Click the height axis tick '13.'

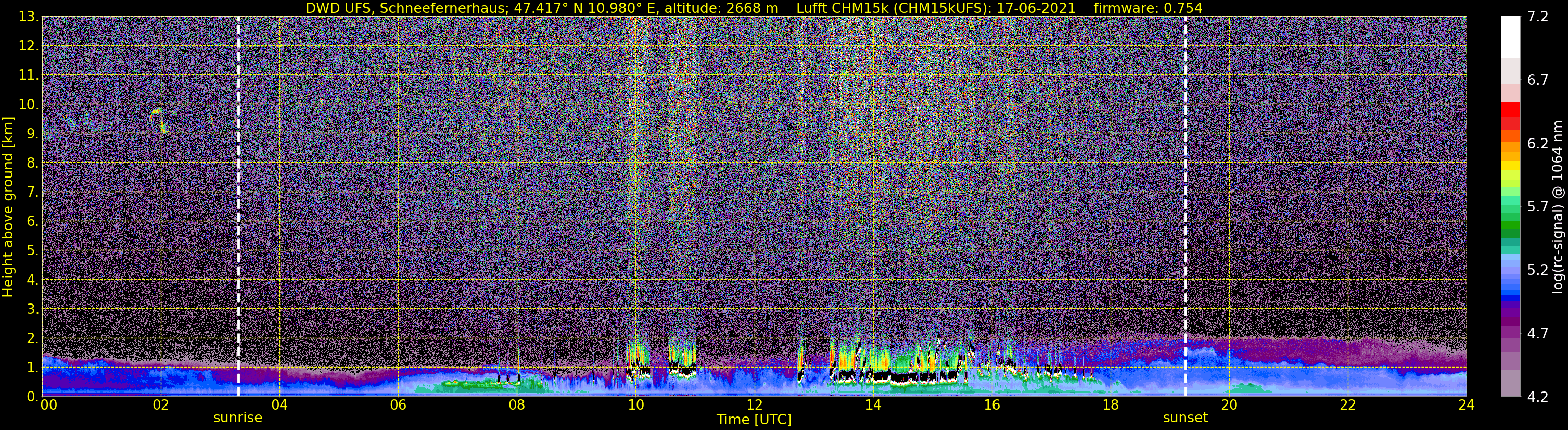click(x=28, y=17)
